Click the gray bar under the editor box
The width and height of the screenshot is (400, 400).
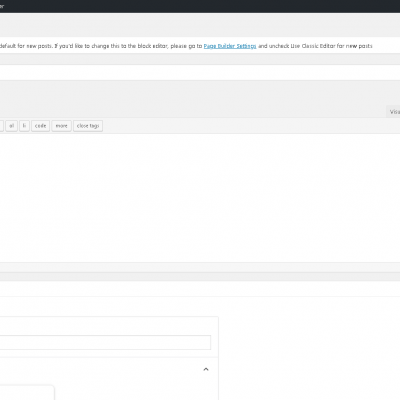pyautogui.click(x=200, y=277)
